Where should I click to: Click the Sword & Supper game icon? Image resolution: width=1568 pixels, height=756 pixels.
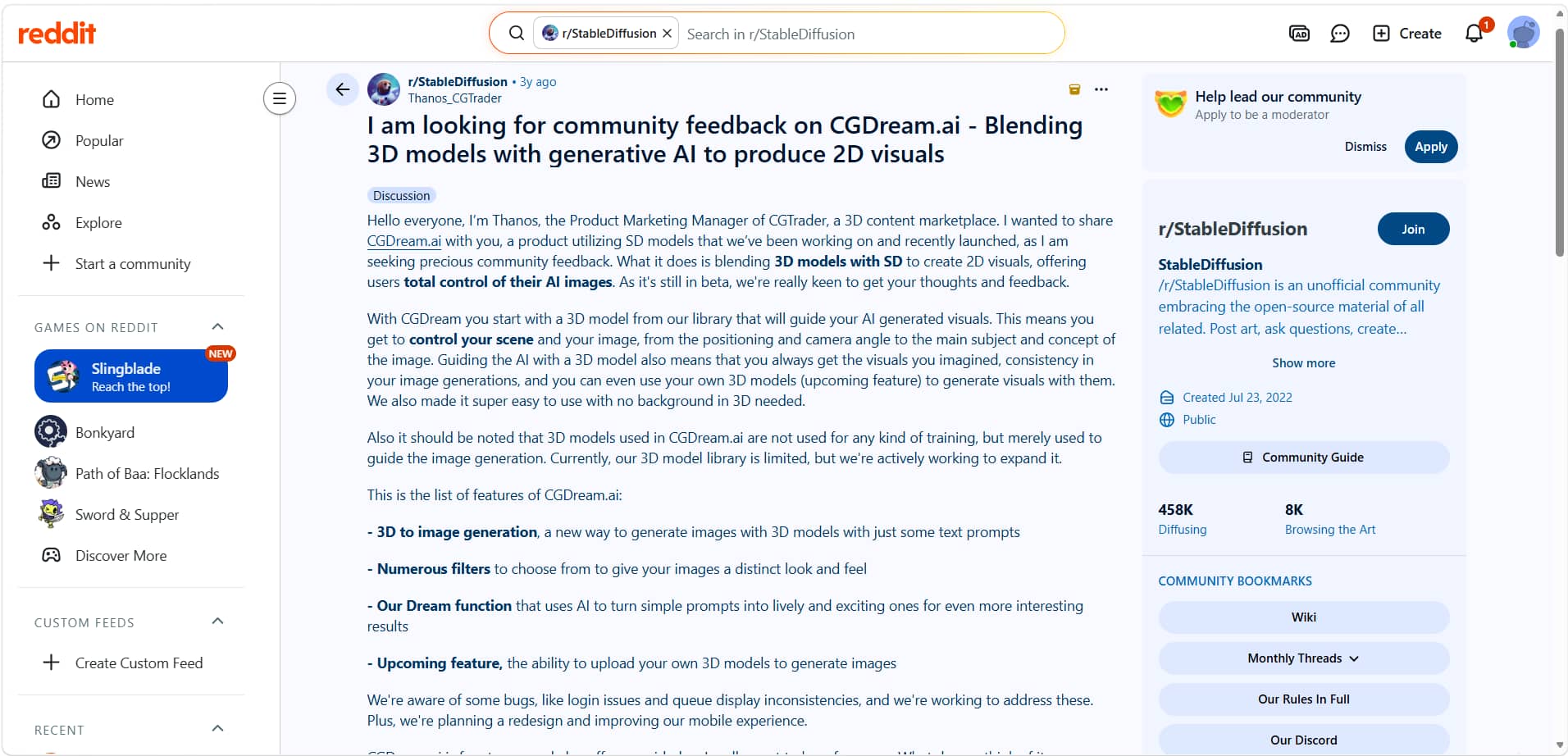(51, 514)
